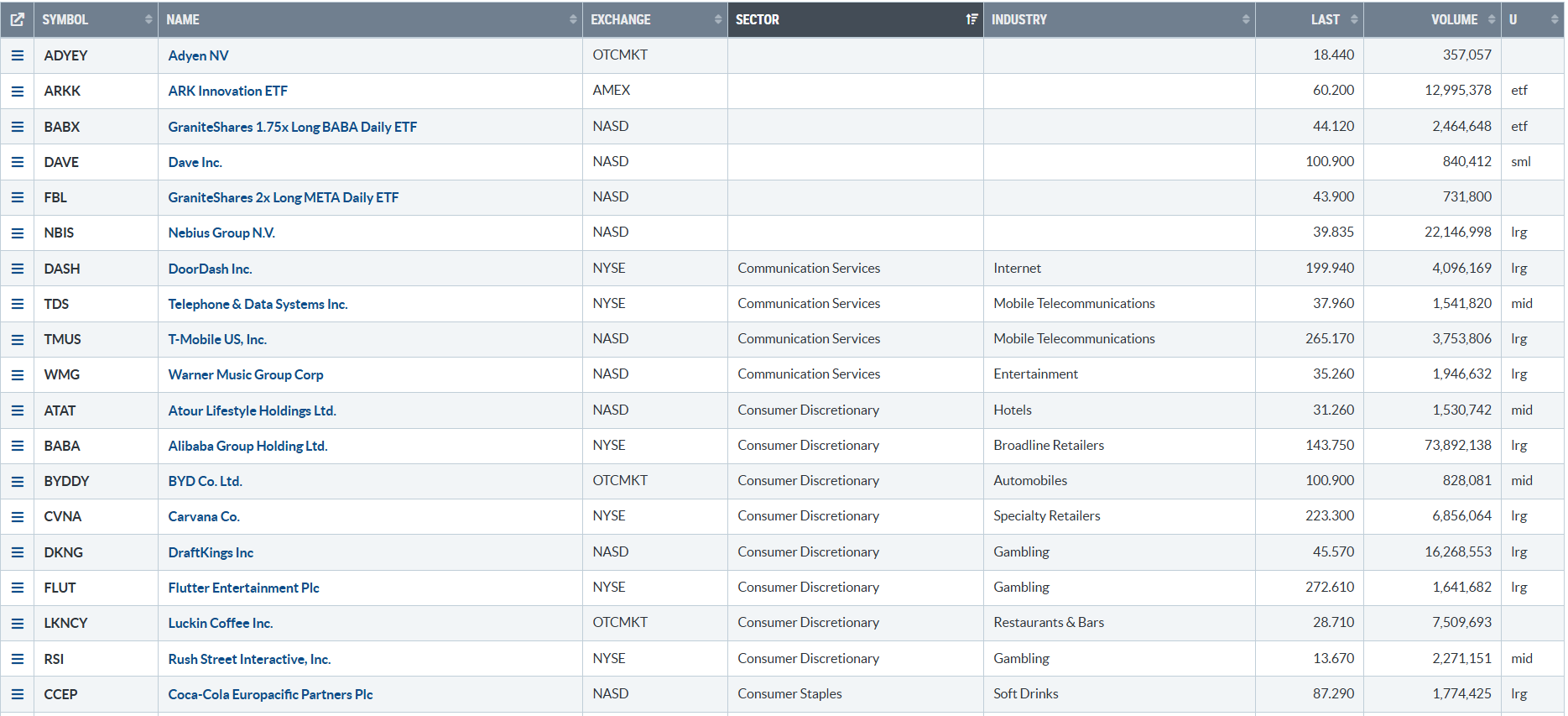The height and width of the screenshot is (716, 1568).
Task: Open the row menu icon for ARKK
Action: [17, 91]
